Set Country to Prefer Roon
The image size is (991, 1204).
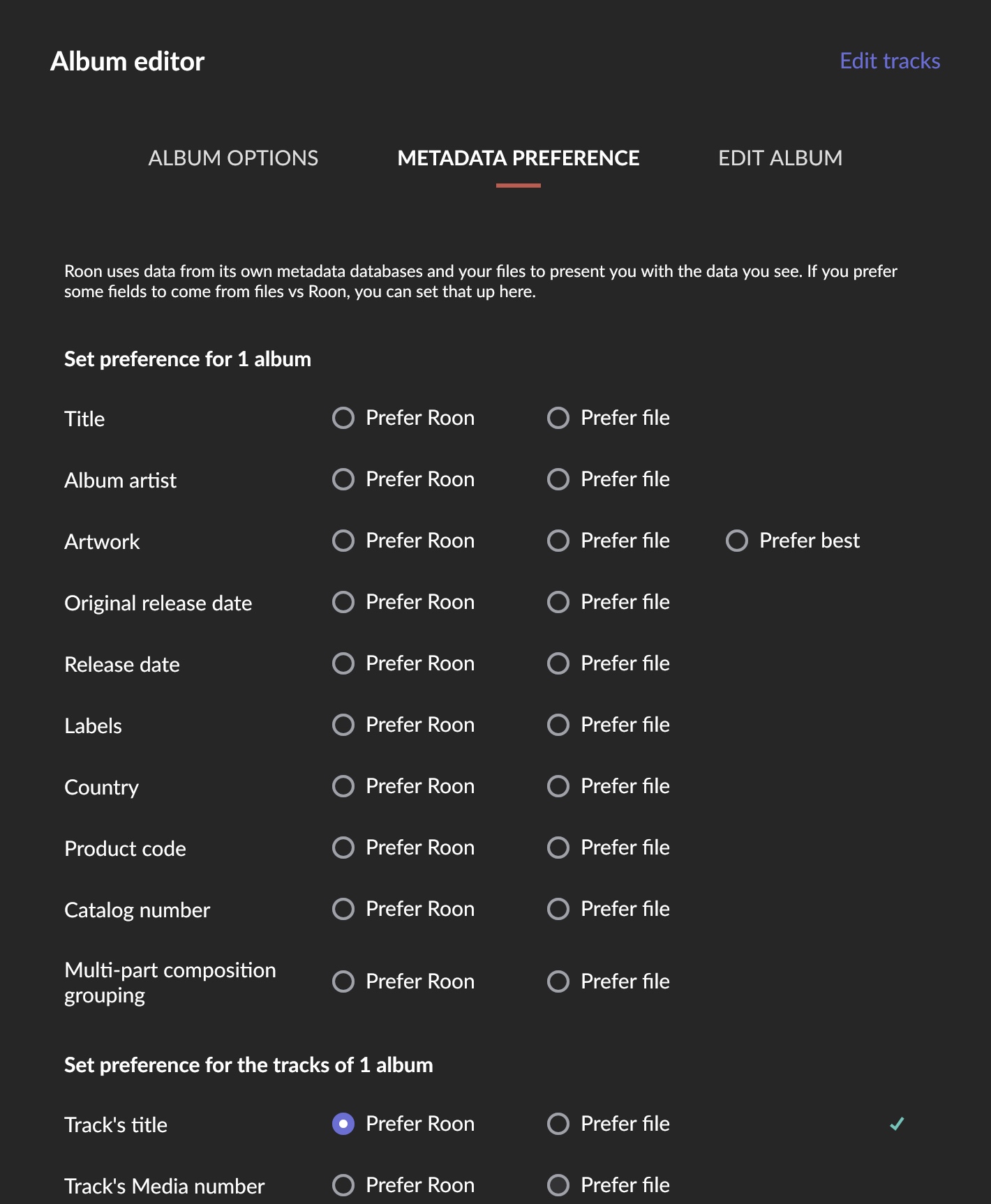point(343,786)
